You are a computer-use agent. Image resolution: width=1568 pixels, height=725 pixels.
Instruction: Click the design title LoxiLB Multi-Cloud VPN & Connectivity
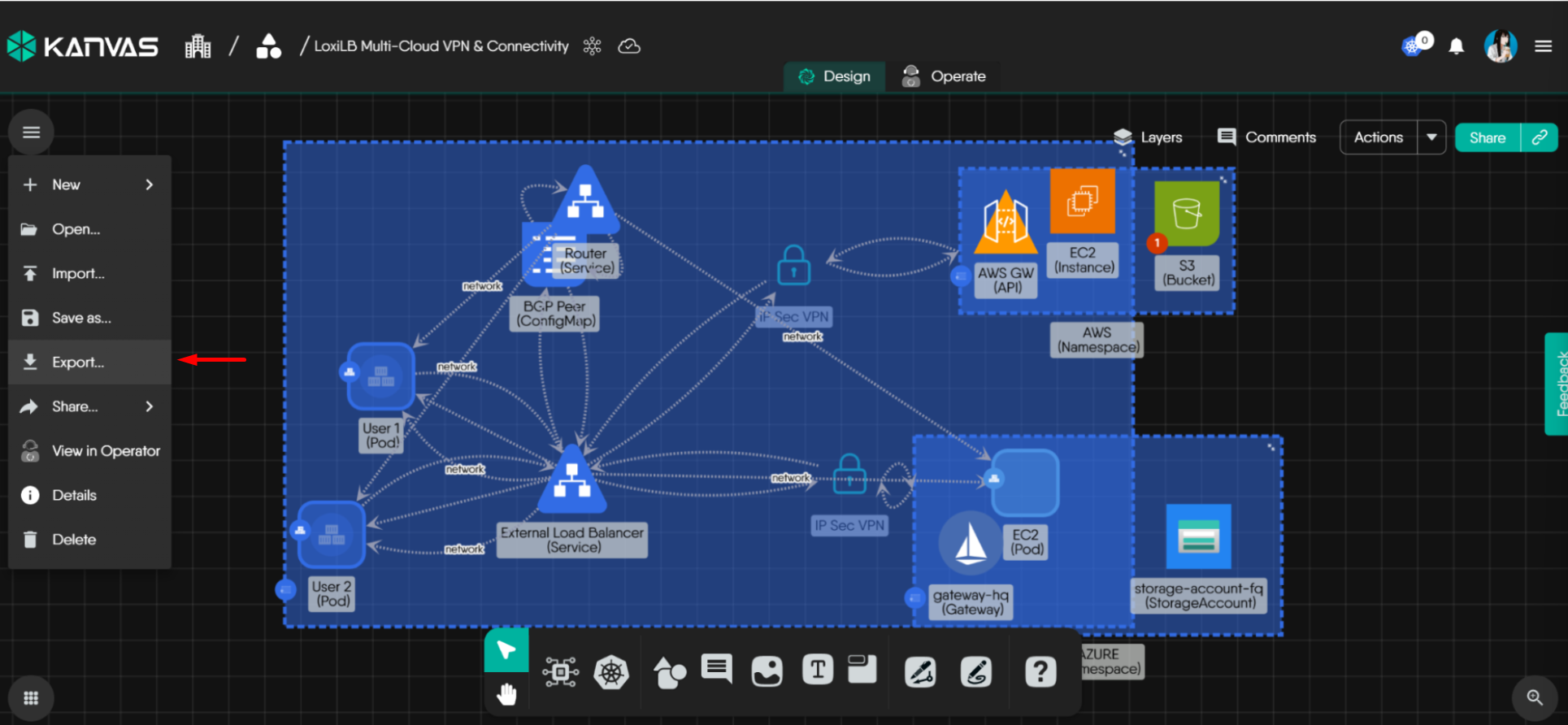[441, 46]
